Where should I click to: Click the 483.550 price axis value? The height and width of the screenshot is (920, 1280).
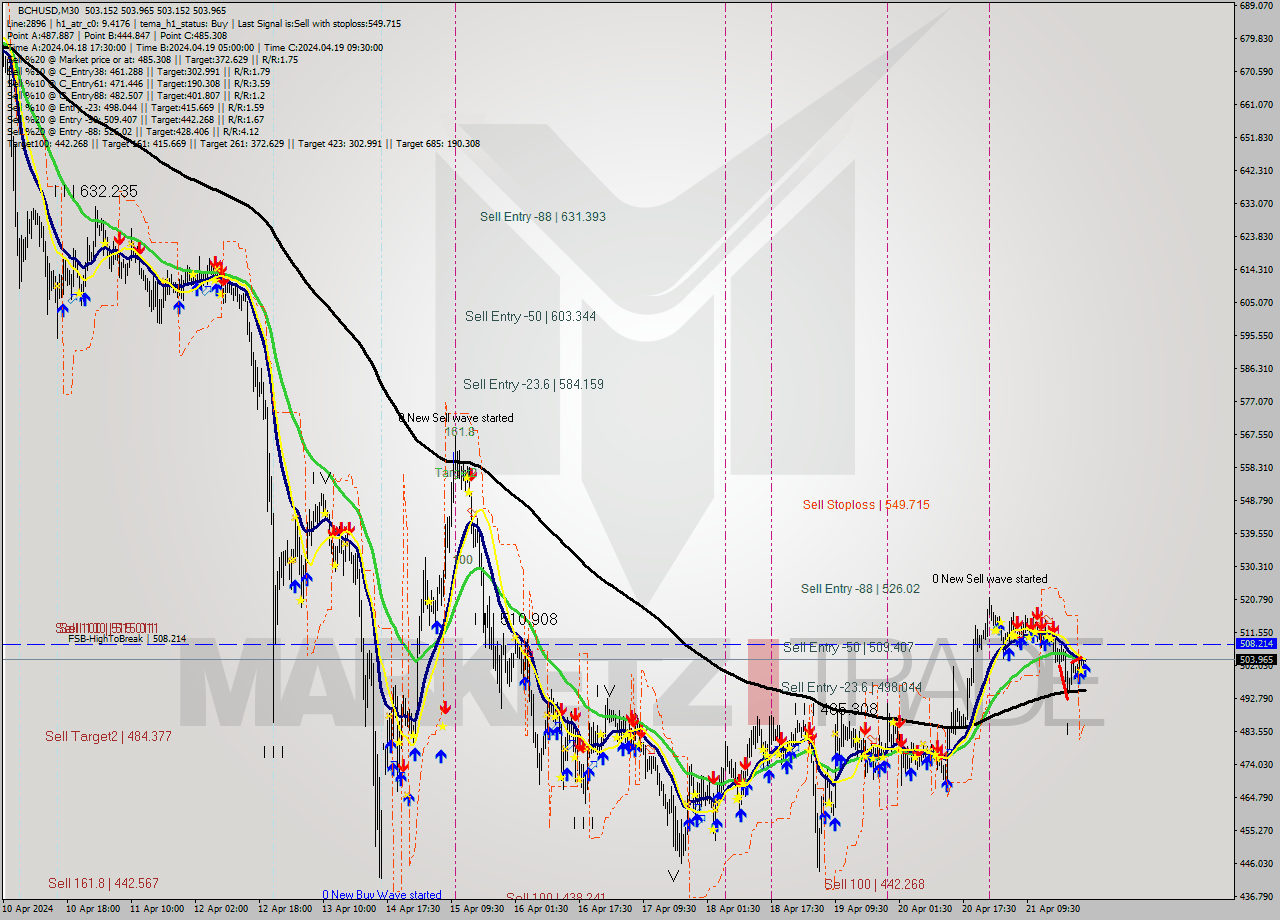pos(1256,731)
